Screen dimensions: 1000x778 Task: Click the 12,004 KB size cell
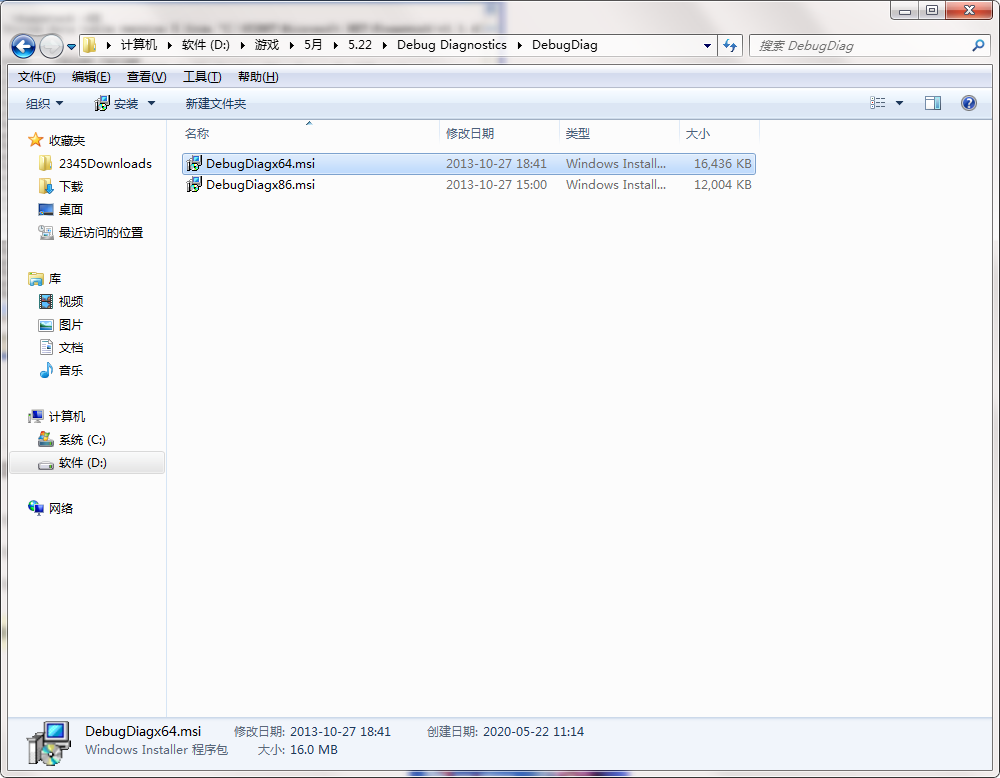click(723, 185)
